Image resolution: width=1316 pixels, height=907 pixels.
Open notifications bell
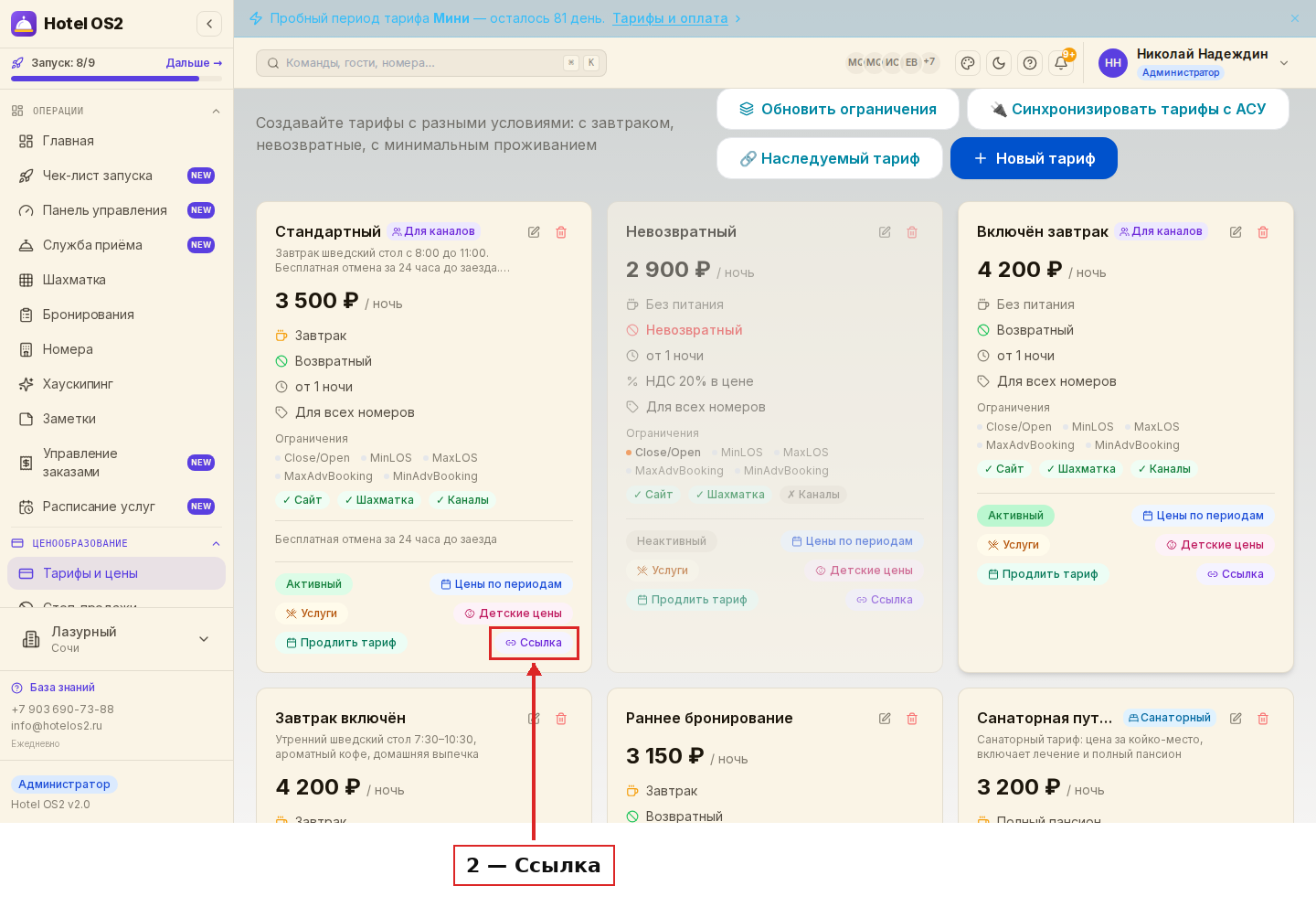pos(1061,63)
